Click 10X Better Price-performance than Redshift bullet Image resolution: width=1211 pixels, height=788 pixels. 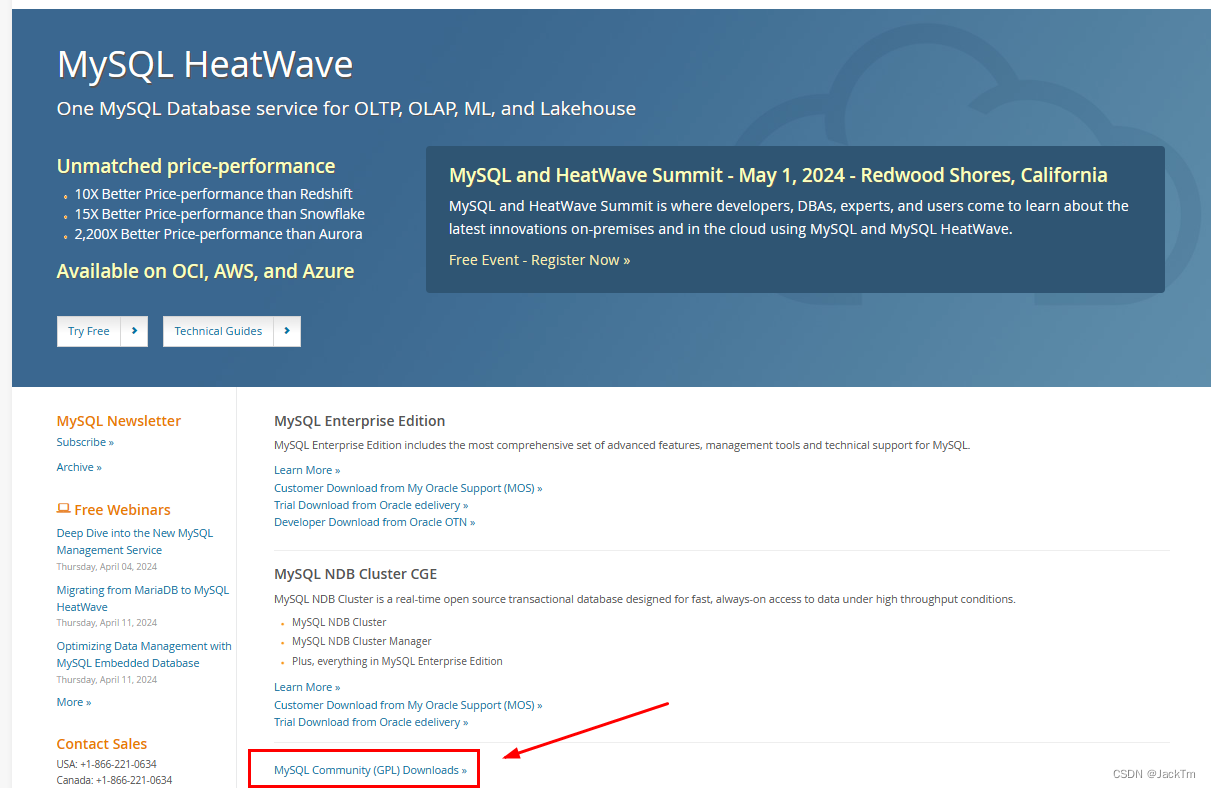pos(213,194)
